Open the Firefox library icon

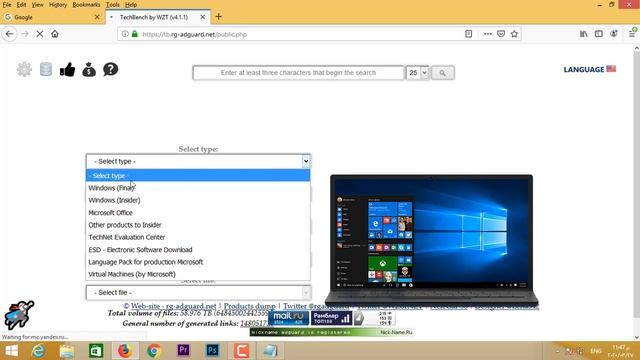click(584, 34)
